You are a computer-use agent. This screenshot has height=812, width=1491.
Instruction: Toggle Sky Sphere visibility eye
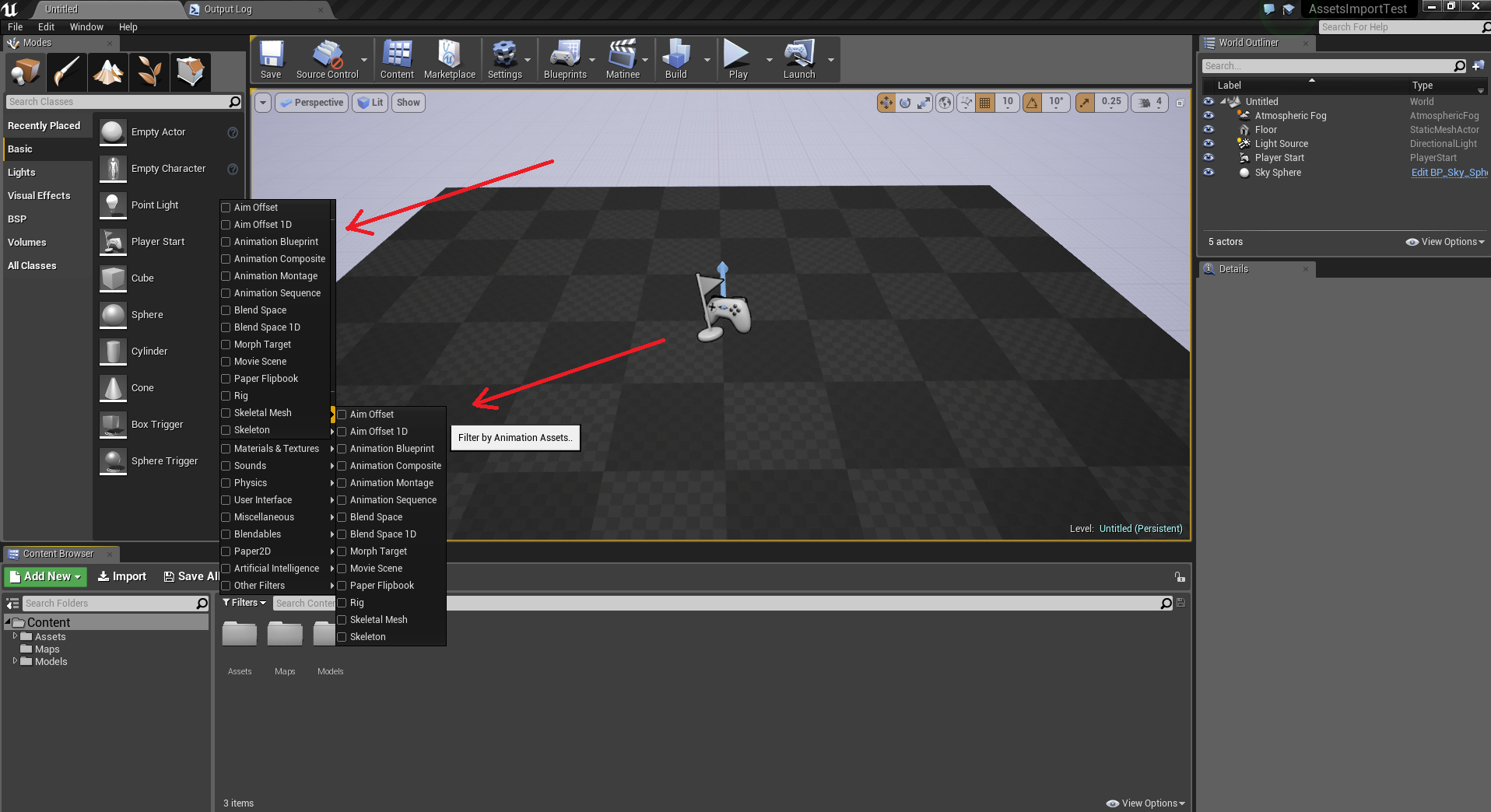pos(1209,172)
